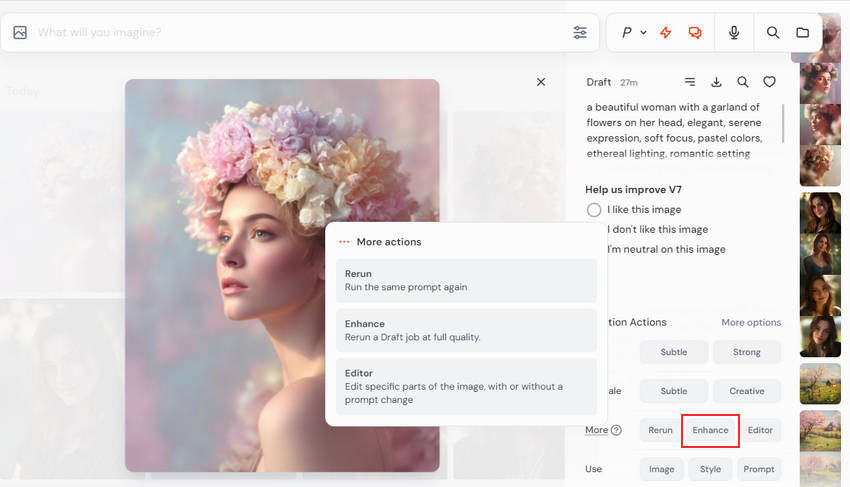Viewport: 850px width, 487px height.
Task: Toggle the lightning draft mode icon
Action: [666, 33]
